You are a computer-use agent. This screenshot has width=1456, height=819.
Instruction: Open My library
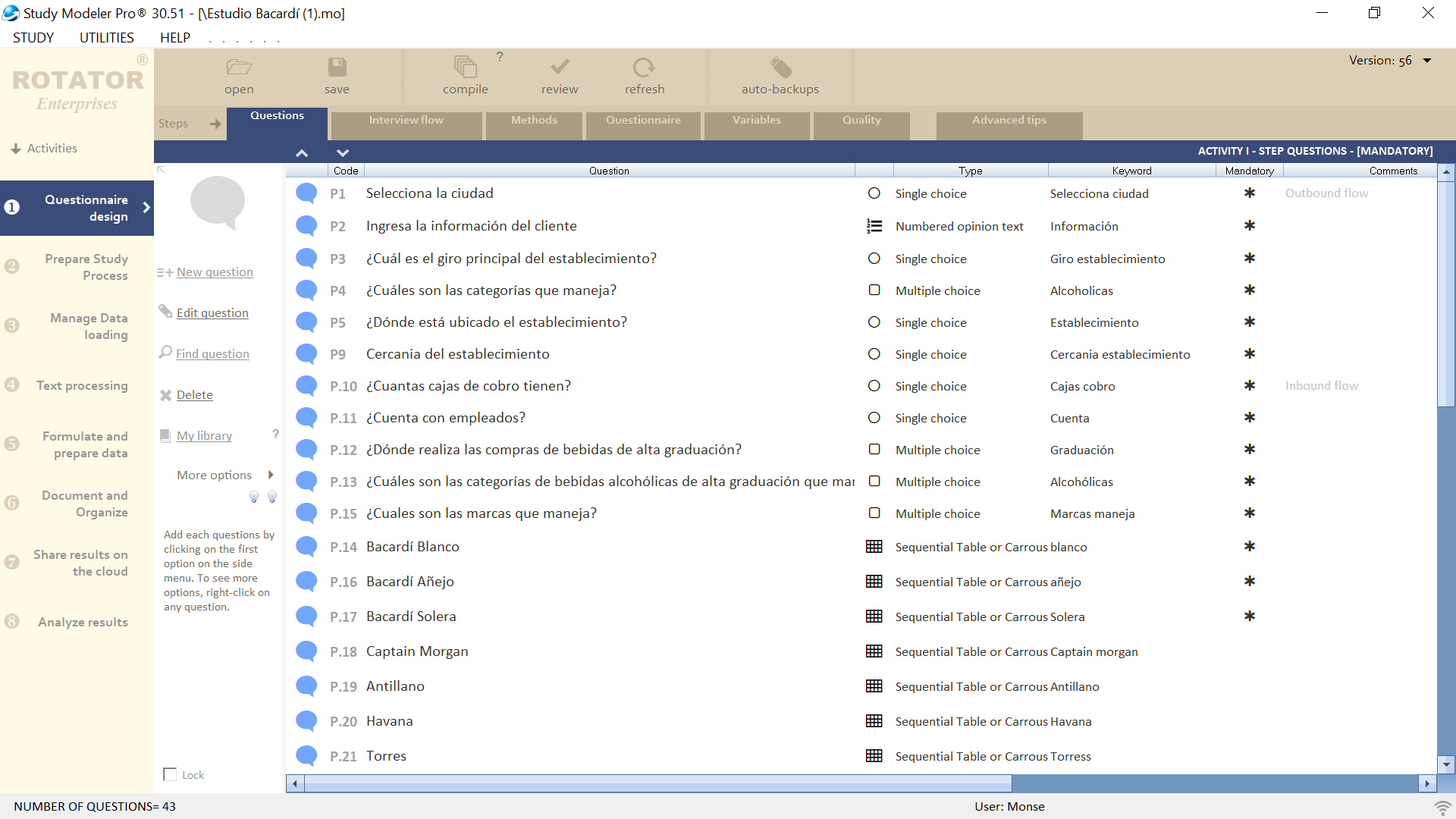tap(204, 435)
